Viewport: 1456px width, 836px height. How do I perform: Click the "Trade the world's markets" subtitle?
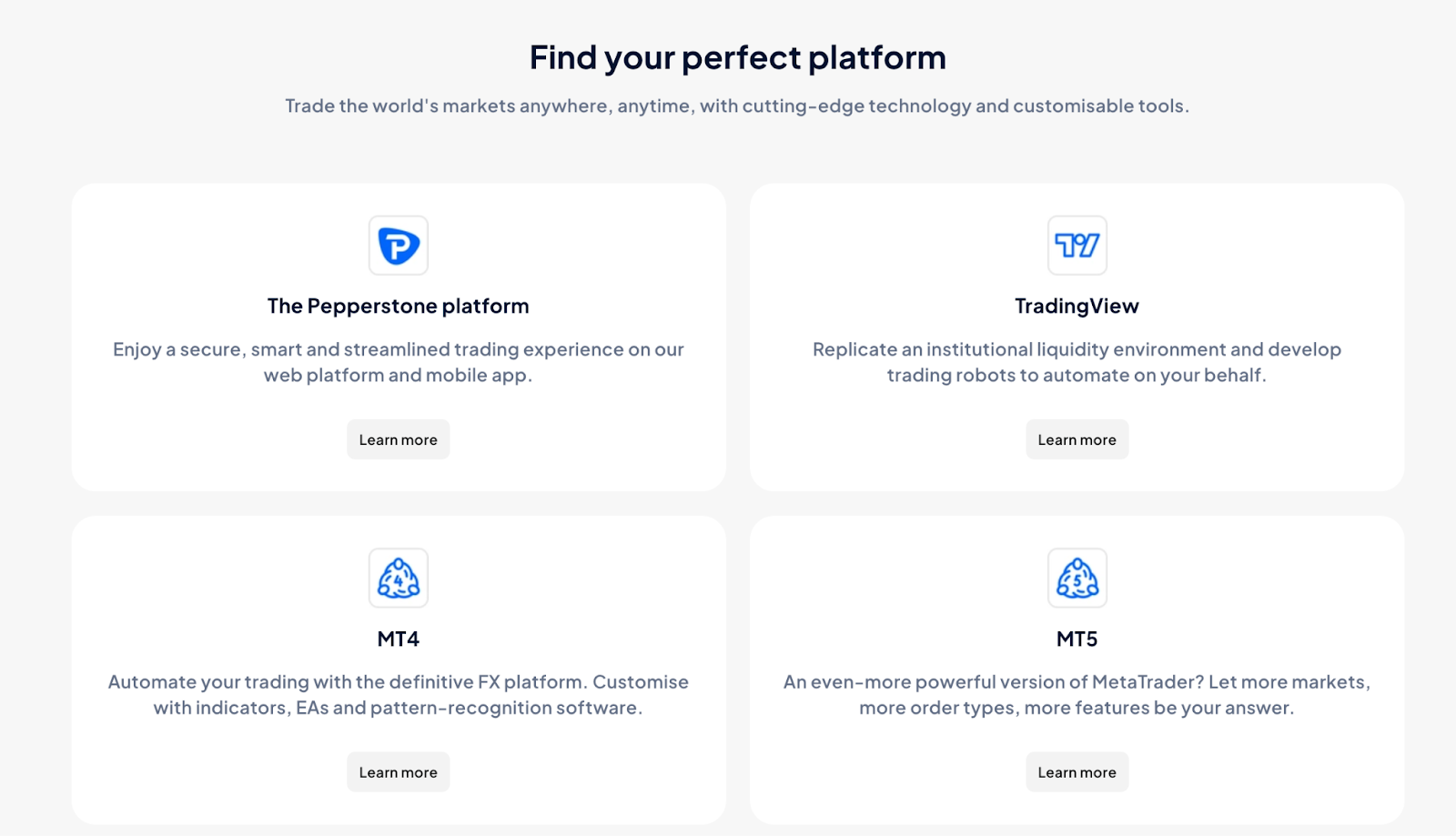tap(737, 106)
